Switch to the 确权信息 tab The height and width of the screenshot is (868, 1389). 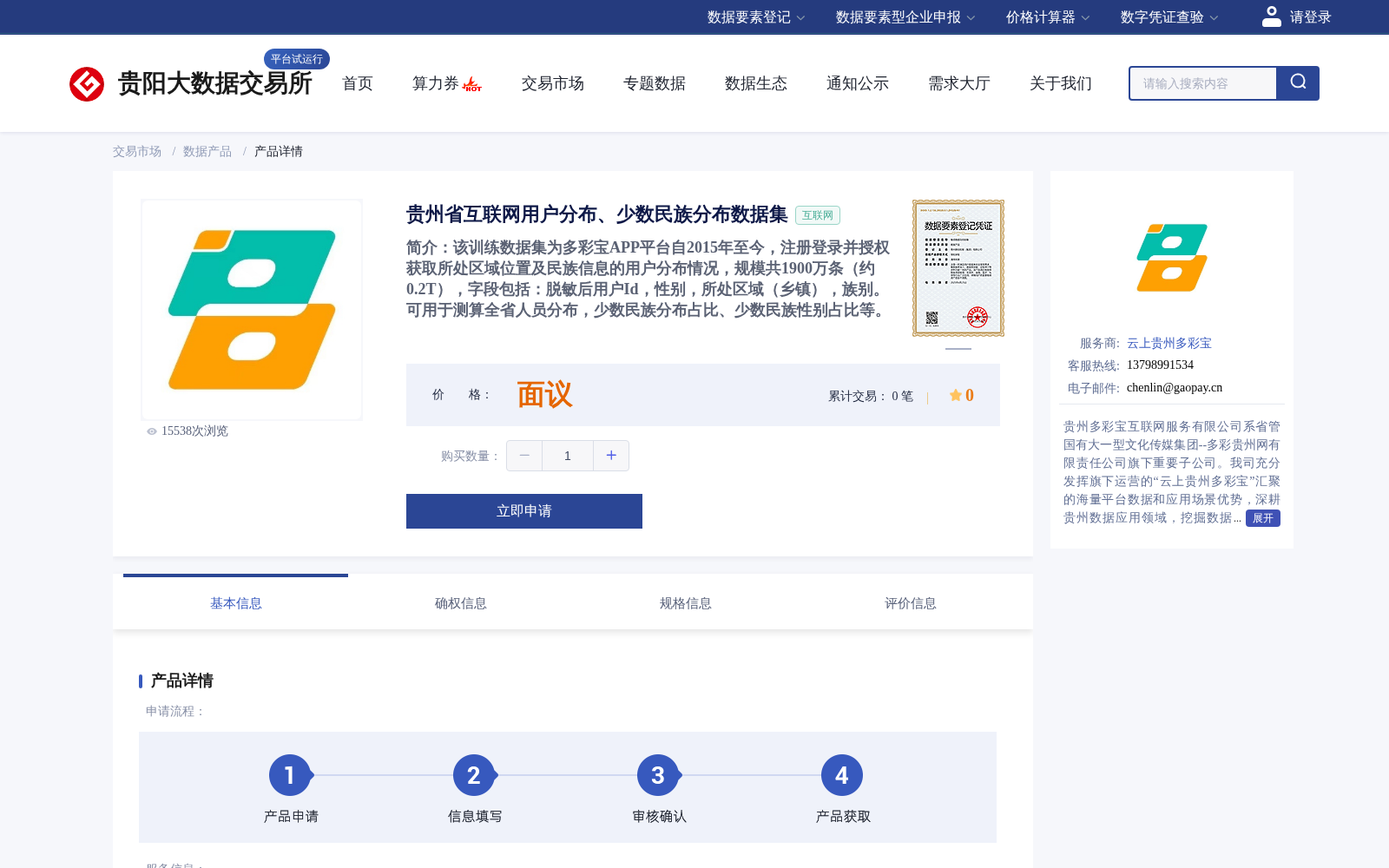pyautogui.click(x=461, y=603)
